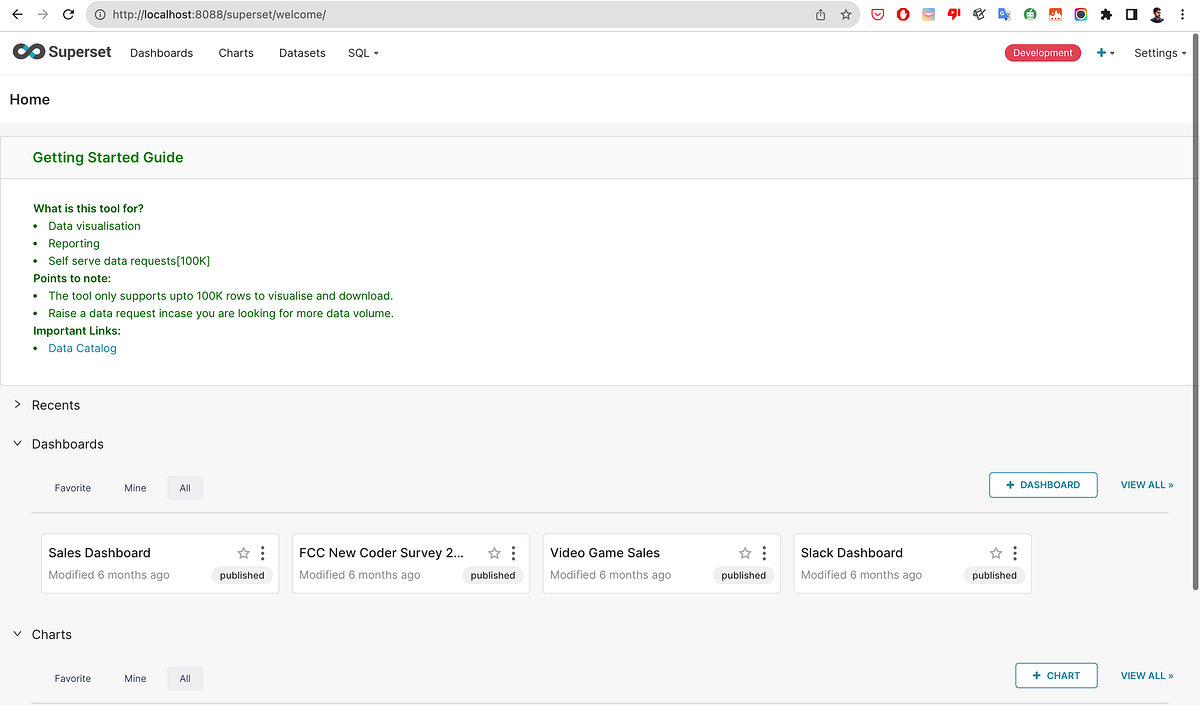Viewport: 1200px width, 705px height.
Task: Click the DASHBOARD creation button
Action: 1043,485
